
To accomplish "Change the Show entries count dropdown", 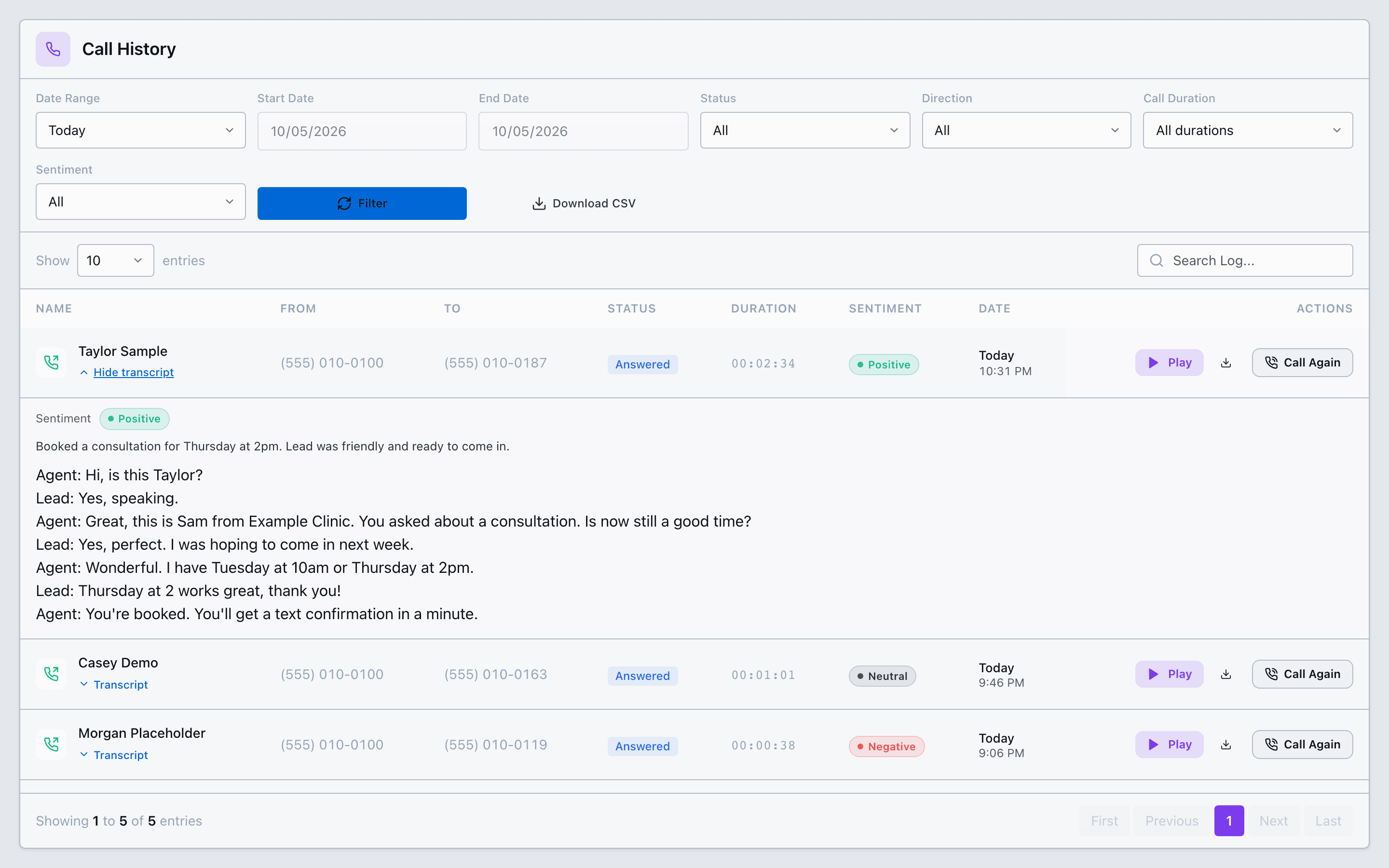I will 115,260.
